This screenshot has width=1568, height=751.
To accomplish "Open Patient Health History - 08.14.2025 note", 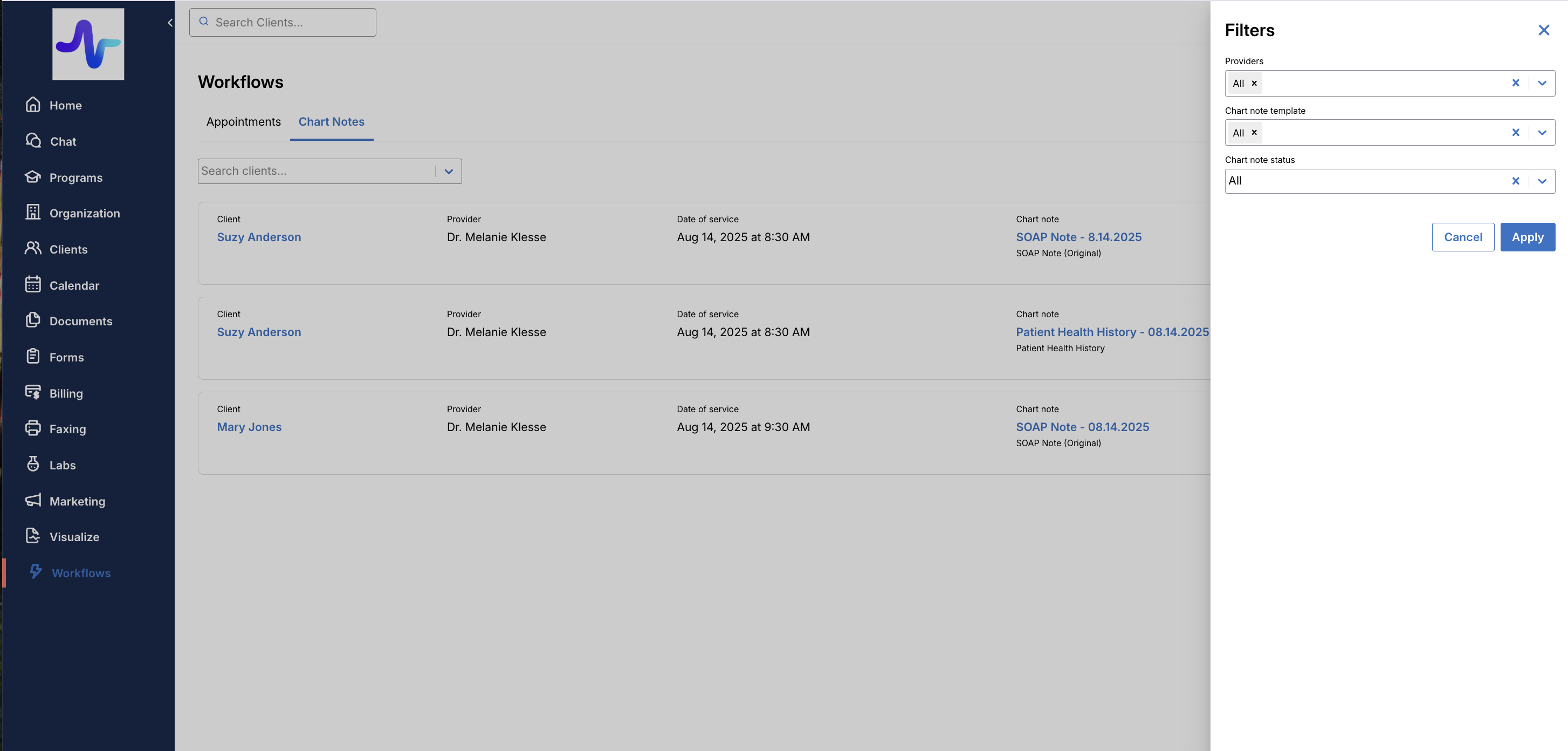I will 1112,332.
